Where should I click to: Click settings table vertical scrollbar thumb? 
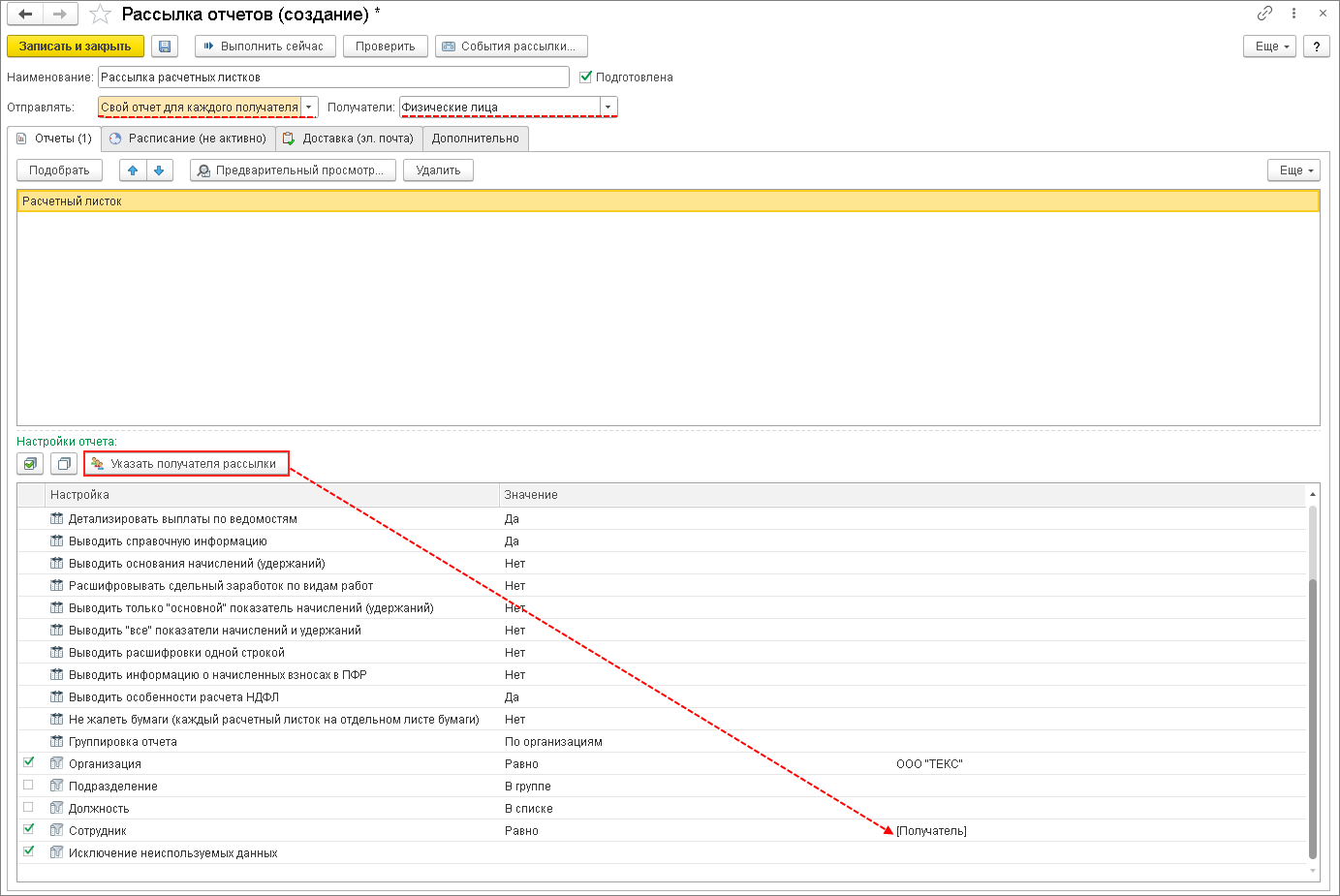tap(1313, 718)
